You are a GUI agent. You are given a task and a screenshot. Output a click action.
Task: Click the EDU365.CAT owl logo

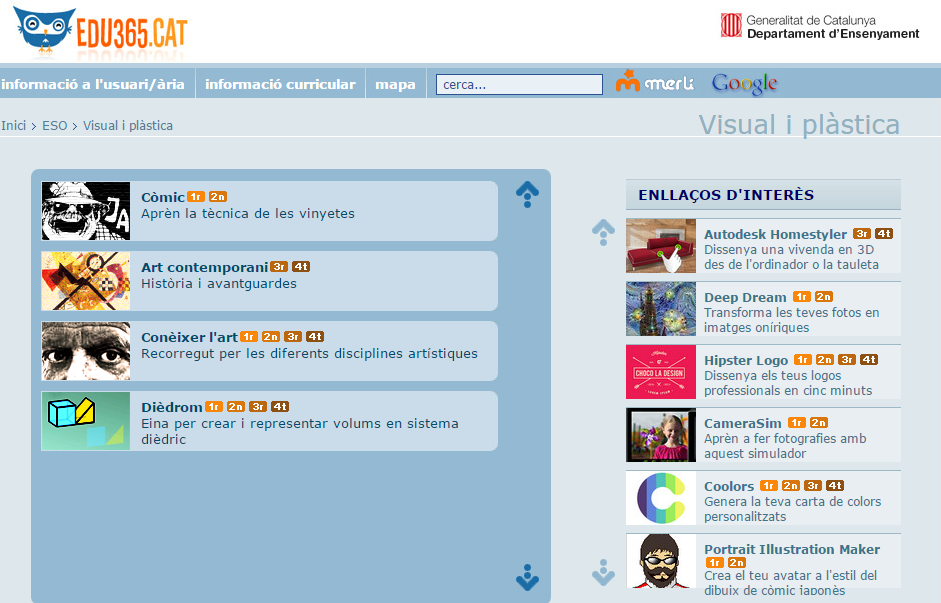pos(100,32)
